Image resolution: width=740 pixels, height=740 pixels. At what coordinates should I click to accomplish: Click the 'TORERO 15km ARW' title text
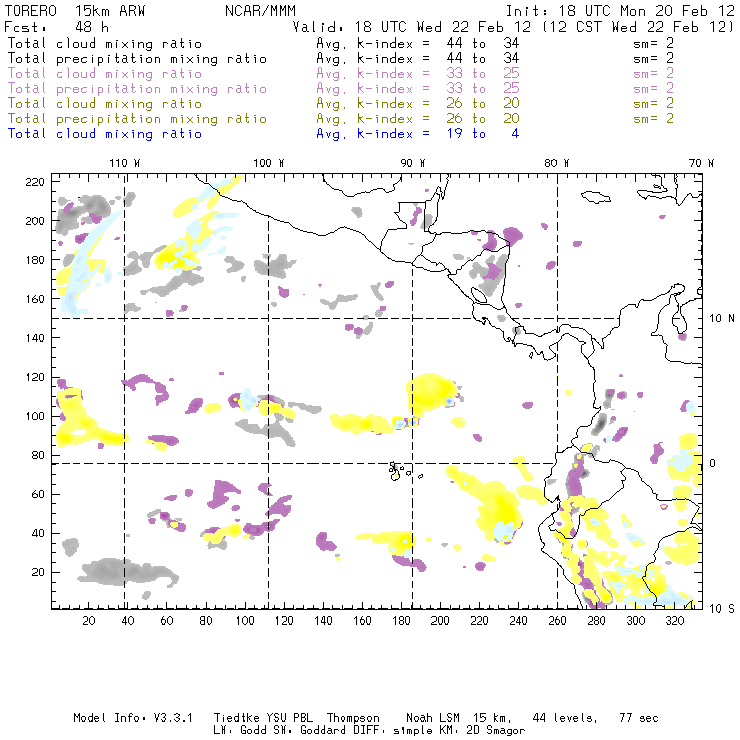tap(75, 11)
